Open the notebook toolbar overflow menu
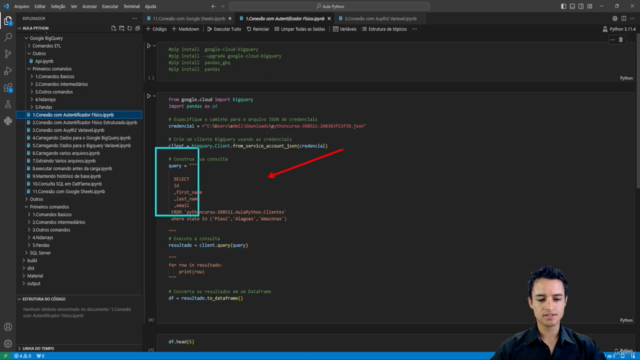The height and width of the screenshot is (360, 640). [415, 29]
